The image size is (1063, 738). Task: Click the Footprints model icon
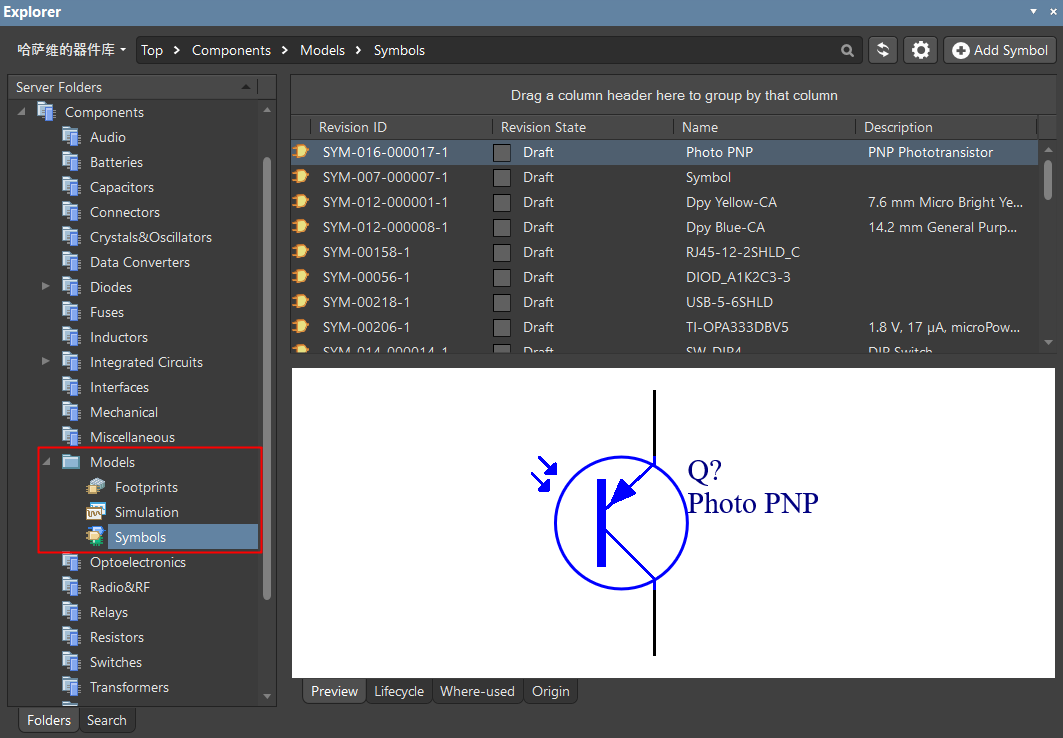click(x=96, y=487)
